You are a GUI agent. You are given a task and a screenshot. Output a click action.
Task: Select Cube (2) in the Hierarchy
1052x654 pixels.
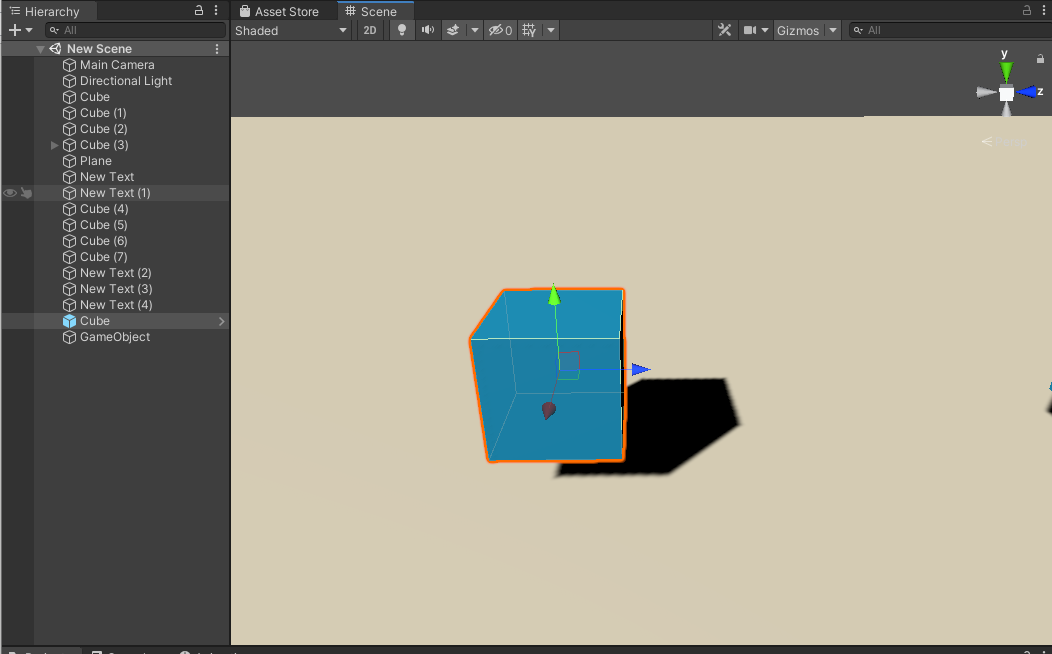click(104, 129)
